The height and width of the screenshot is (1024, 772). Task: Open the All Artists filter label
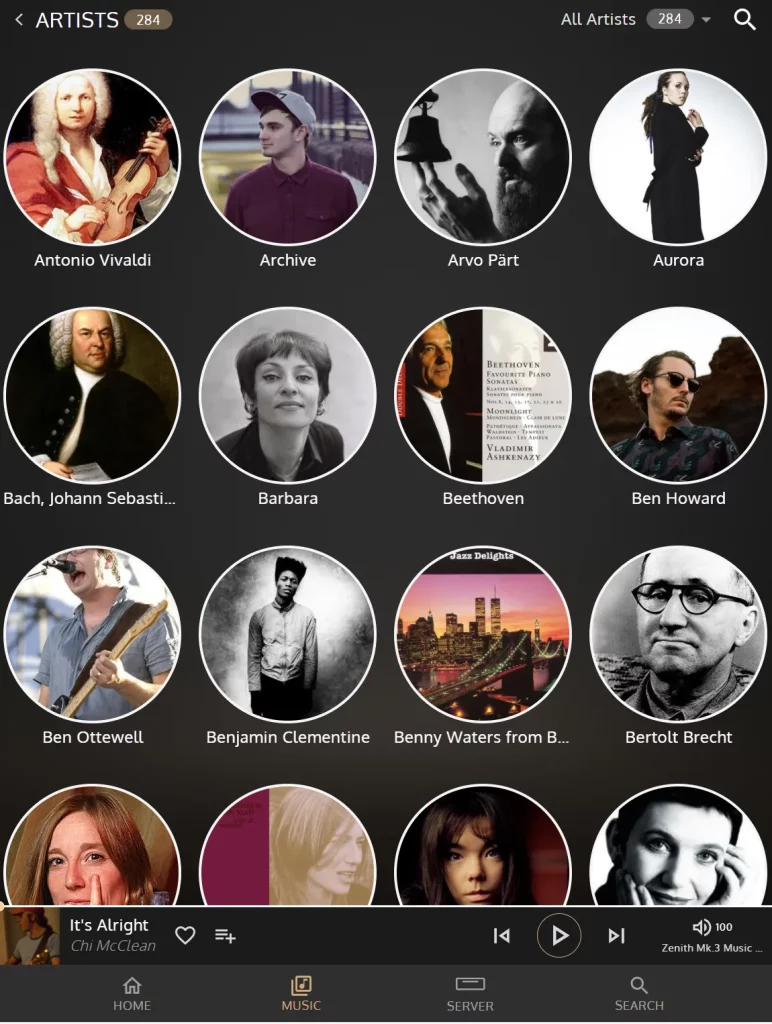[598, 20]
